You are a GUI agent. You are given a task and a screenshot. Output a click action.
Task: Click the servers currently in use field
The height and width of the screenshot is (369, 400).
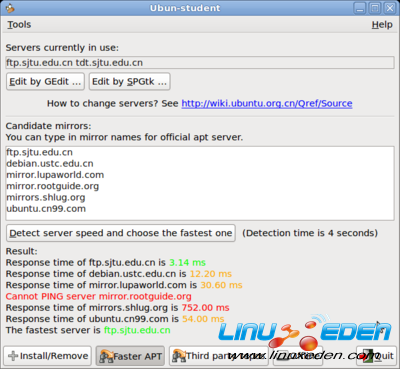(200, 63)
